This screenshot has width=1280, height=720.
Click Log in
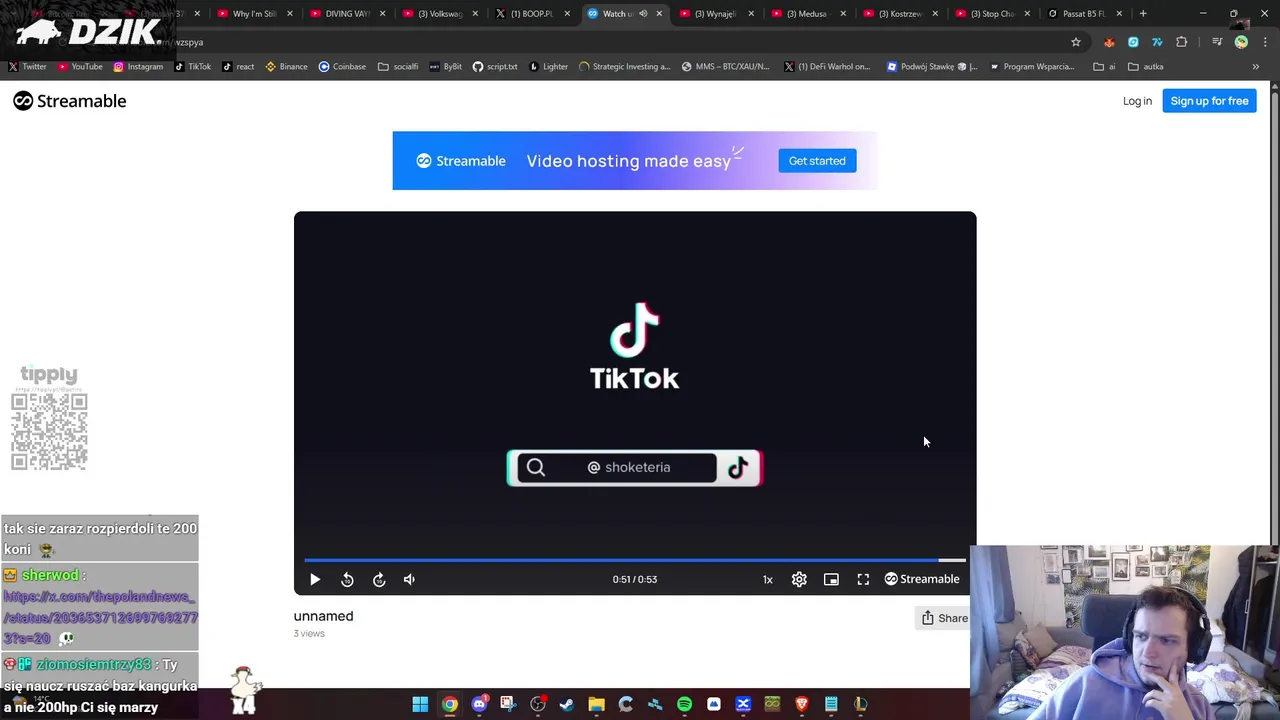(1137, 101)
